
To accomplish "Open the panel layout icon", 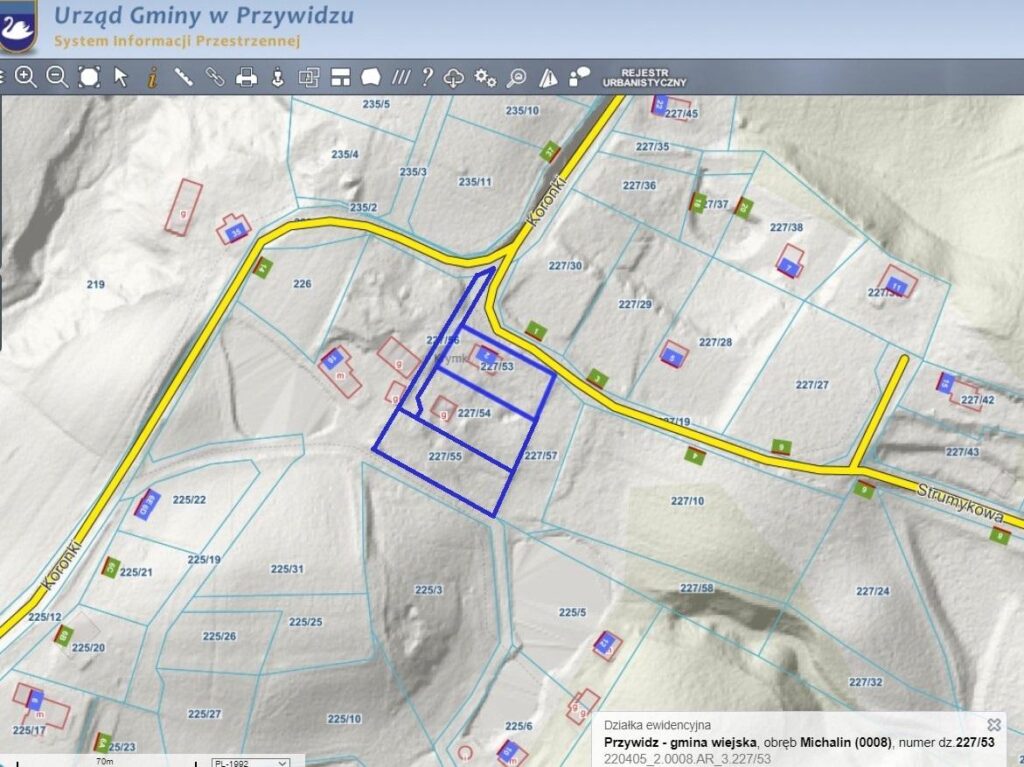I will pos(340,77).
